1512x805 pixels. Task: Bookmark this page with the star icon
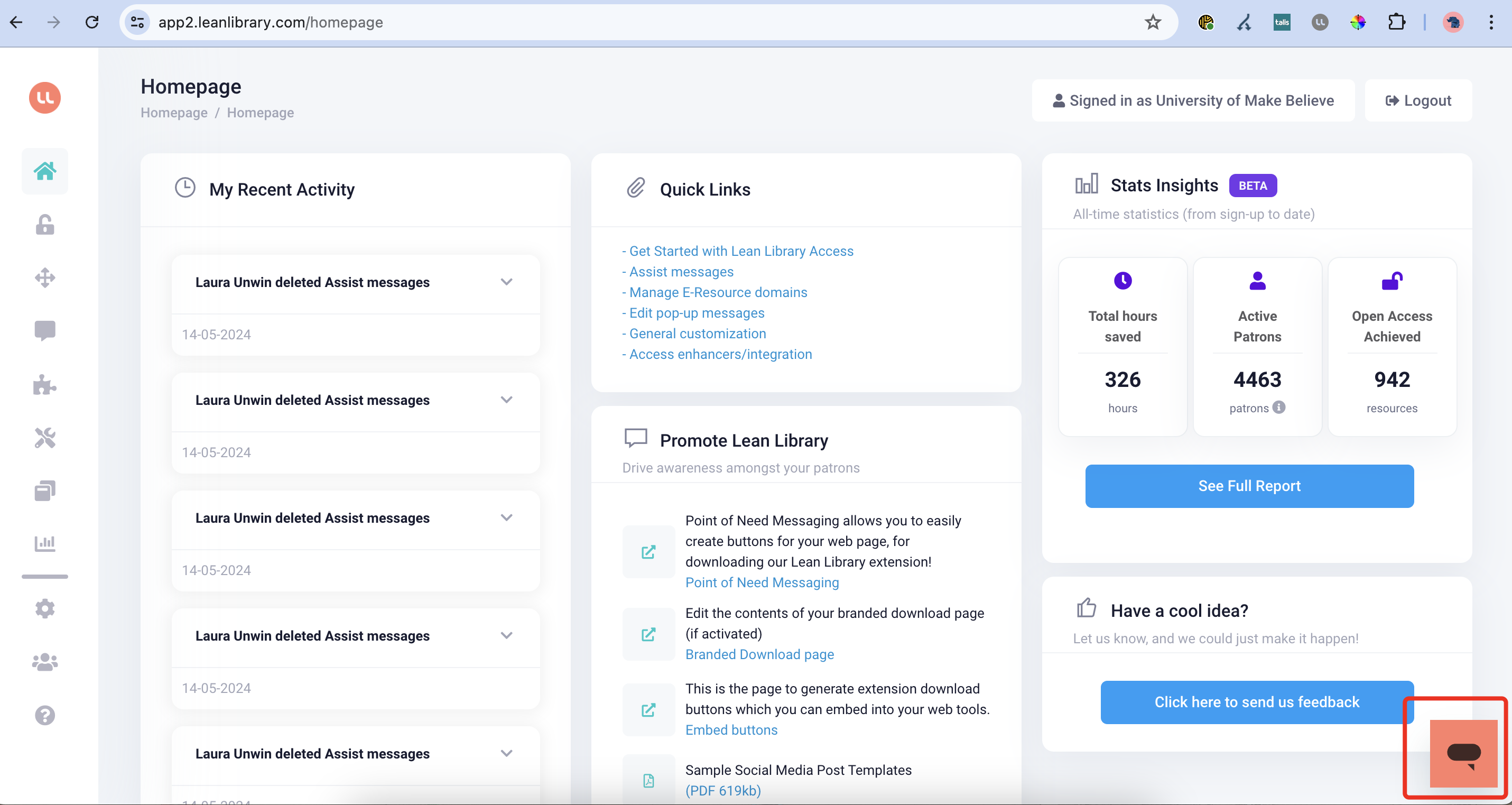click(1153, 22)
